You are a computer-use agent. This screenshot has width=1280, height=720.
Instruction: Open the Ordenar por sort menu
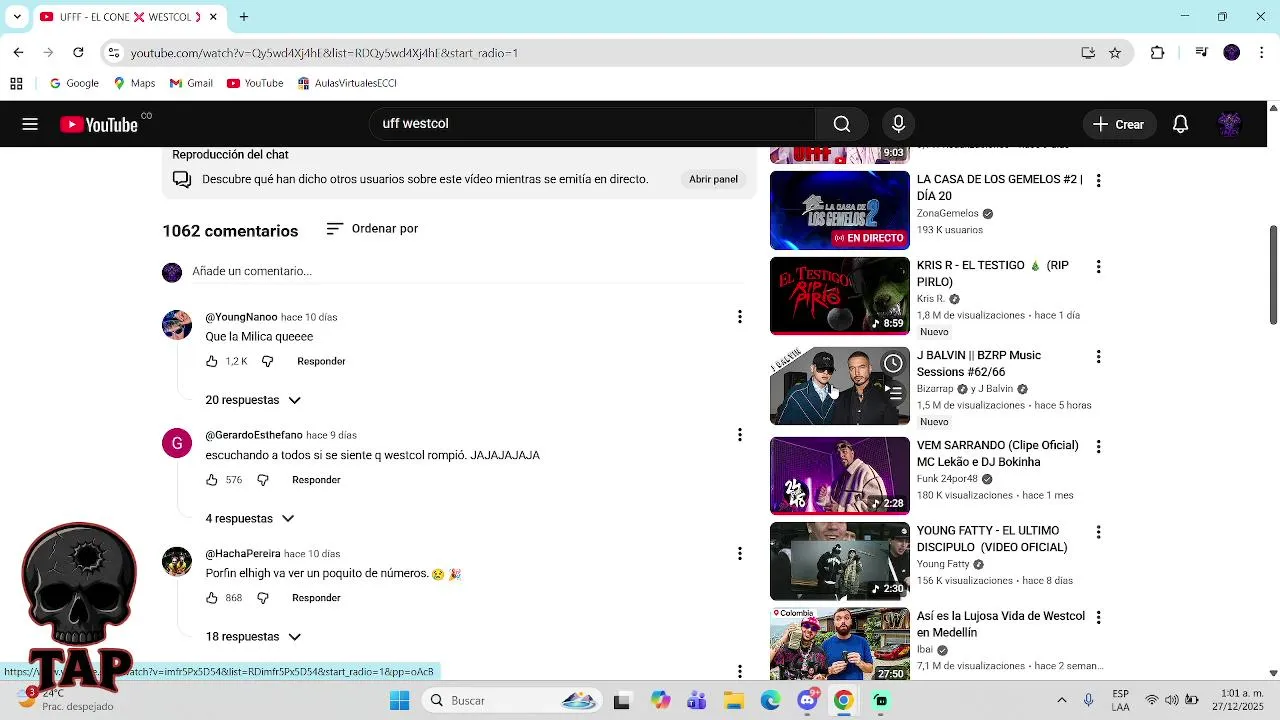pyautogui.click(x=372, y=229)
